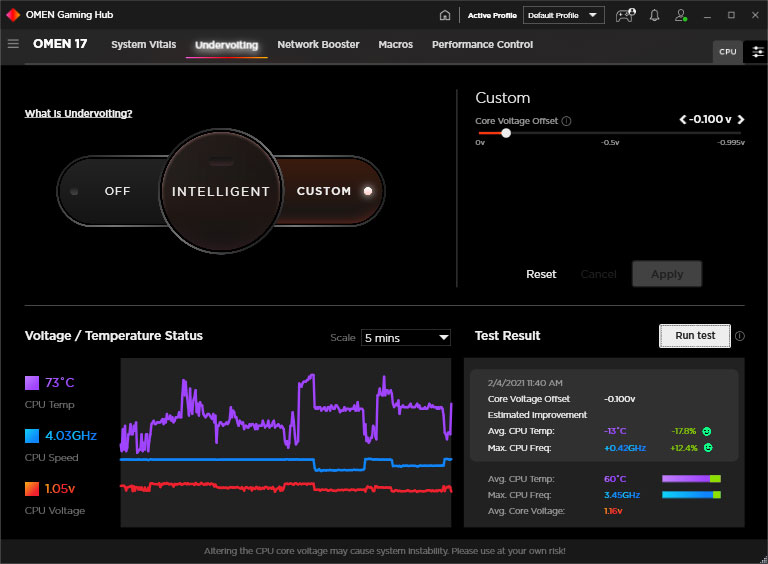Click the 4.03GHz CPU Speed reading
Screen dimensions: 768x564
tap(71, 436)
